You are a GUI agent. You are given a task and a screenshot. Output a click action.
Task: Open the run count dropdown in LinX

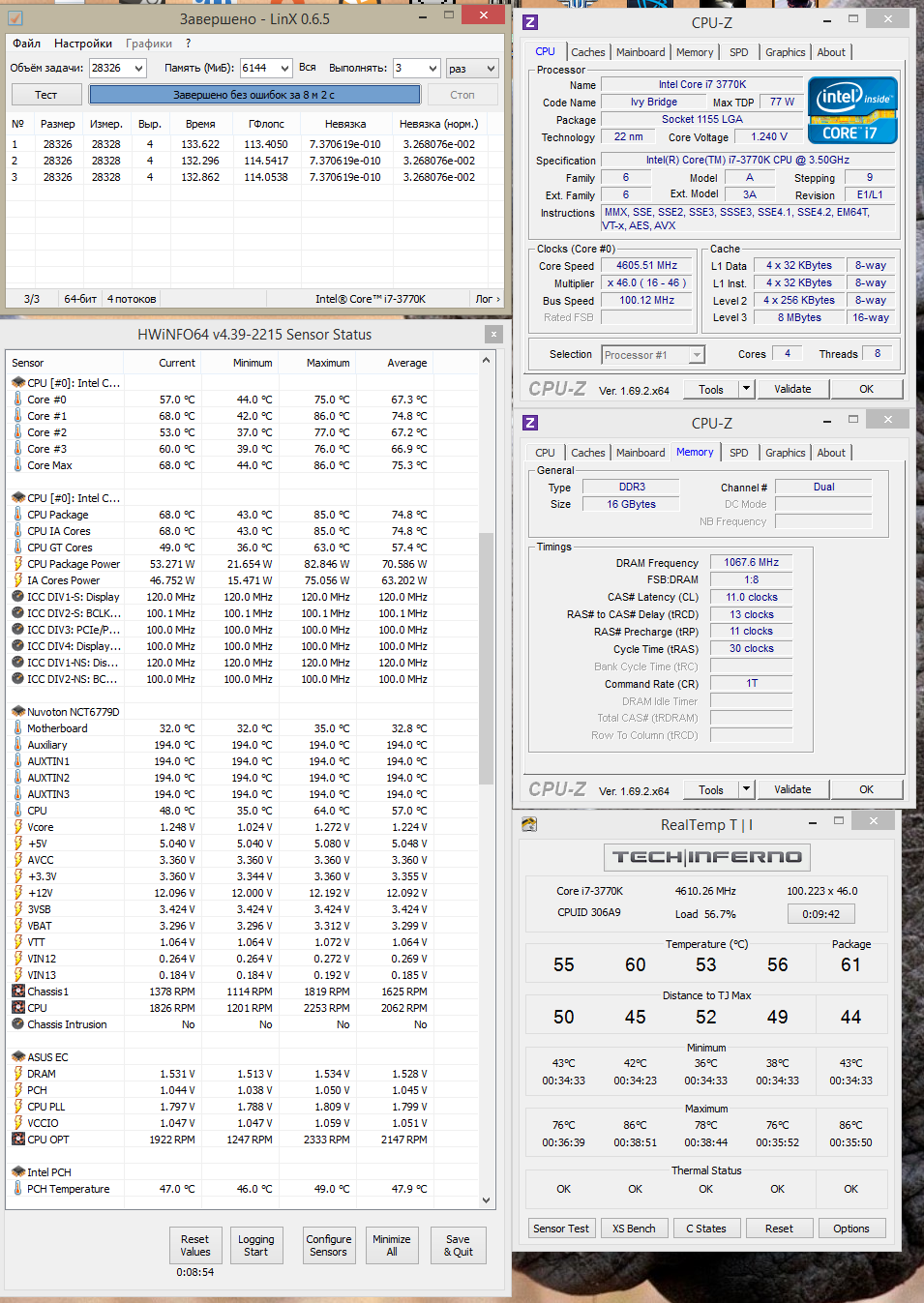click(432, 68)
